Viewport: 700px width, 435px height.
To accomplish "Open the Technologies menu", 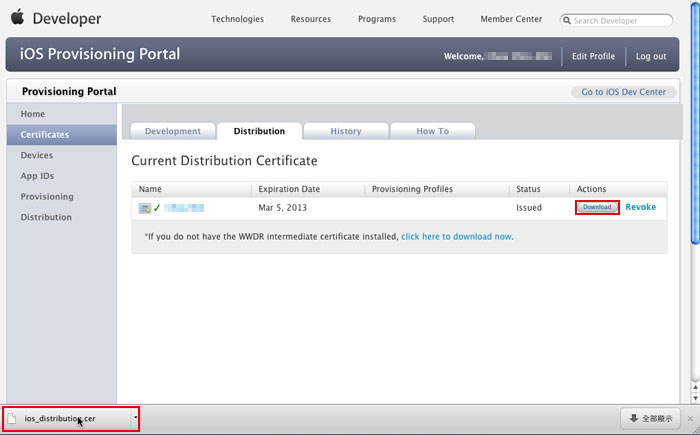I will [238, 19].
